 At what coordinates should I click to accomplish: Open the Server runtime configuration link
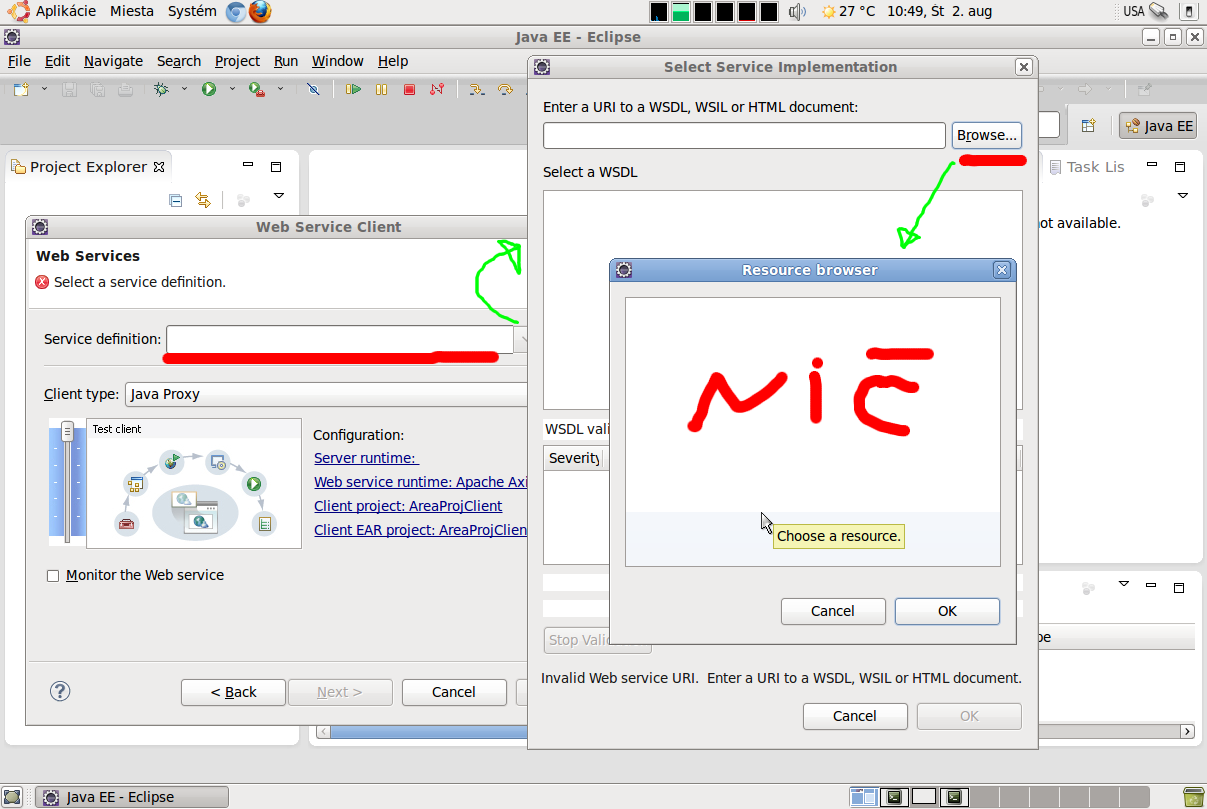coord(365,458)
